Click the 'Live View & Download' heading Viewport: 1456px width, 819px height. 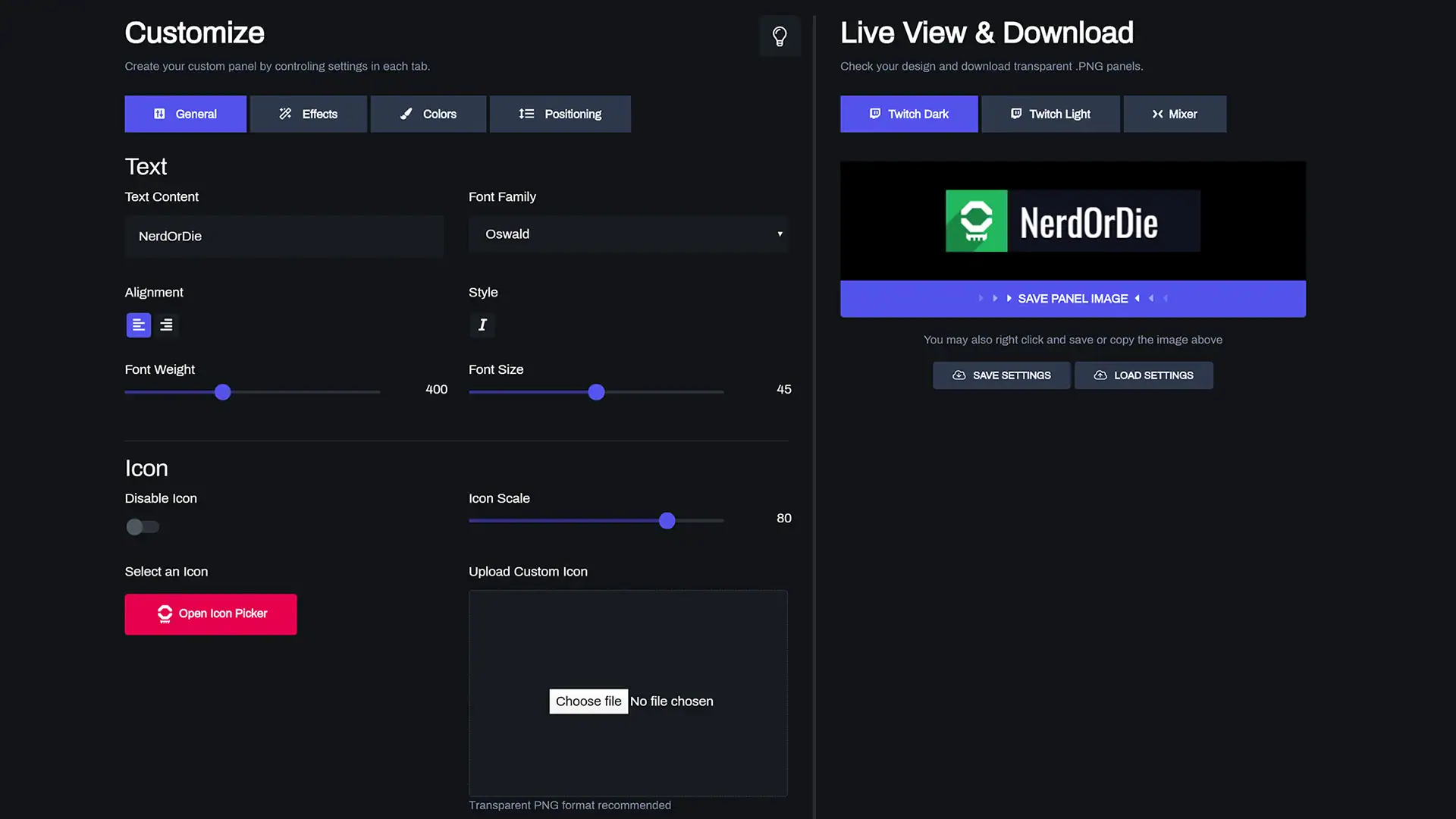pos(987,33)
